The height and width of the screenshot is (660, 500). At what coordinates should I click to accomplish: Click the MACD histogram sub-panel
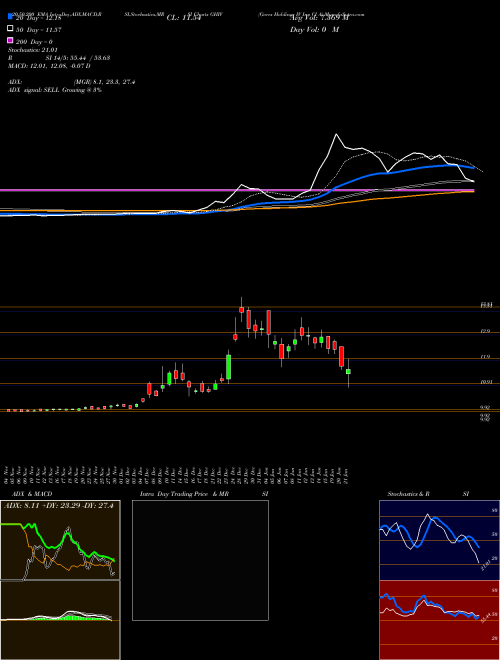coord(60,620)
